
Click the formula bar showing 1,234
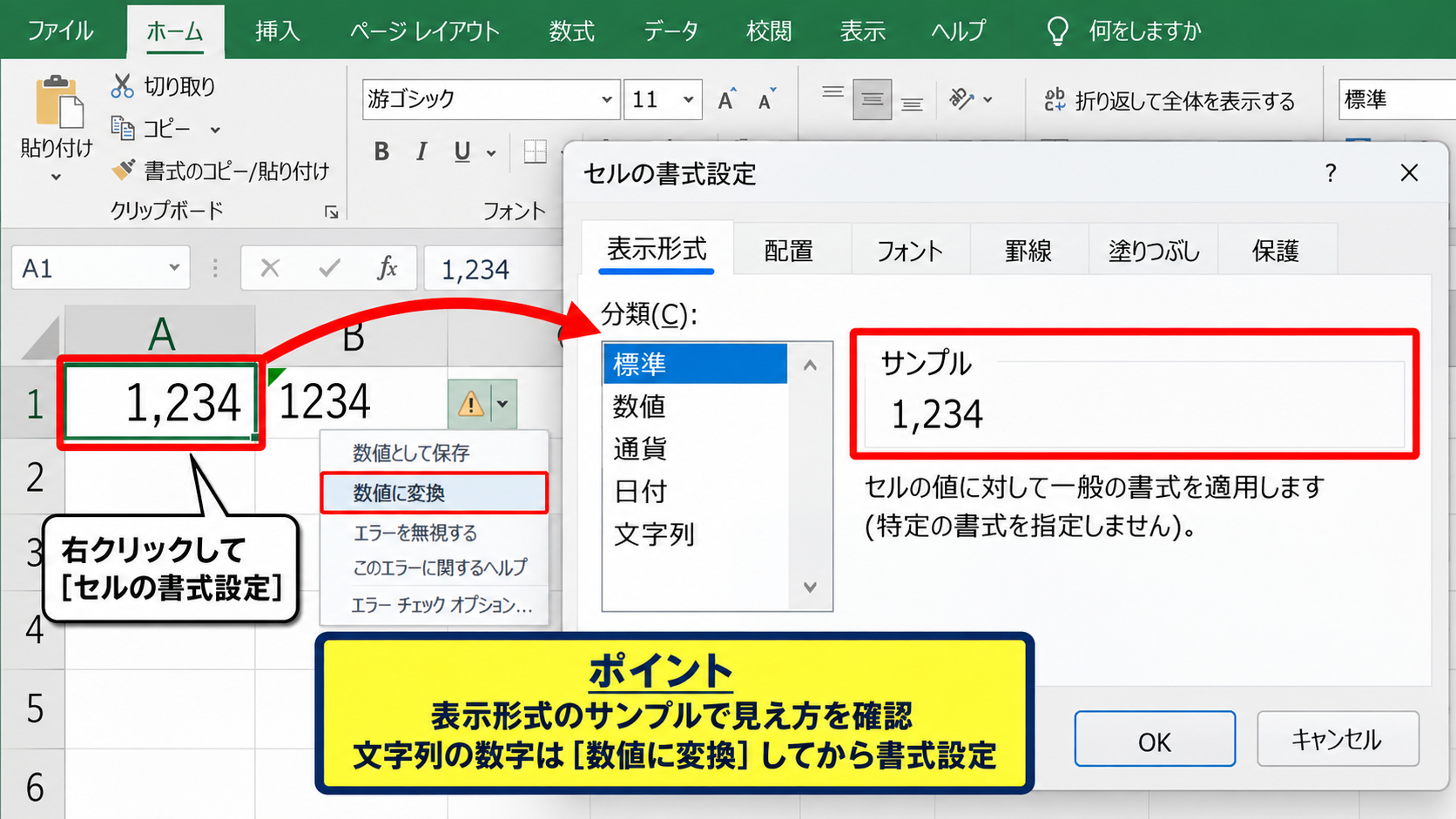pyautogui.click(x=494, y=268)
